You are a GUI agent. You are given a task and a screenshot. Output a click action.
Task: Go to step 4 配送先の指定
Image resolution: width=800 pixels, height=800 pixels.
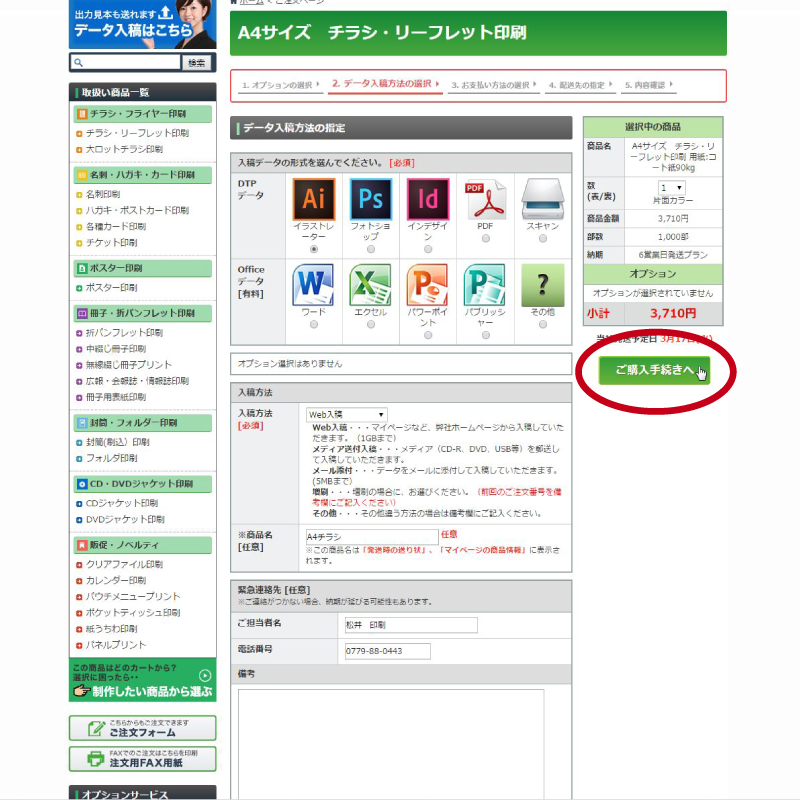click(580, 85)
